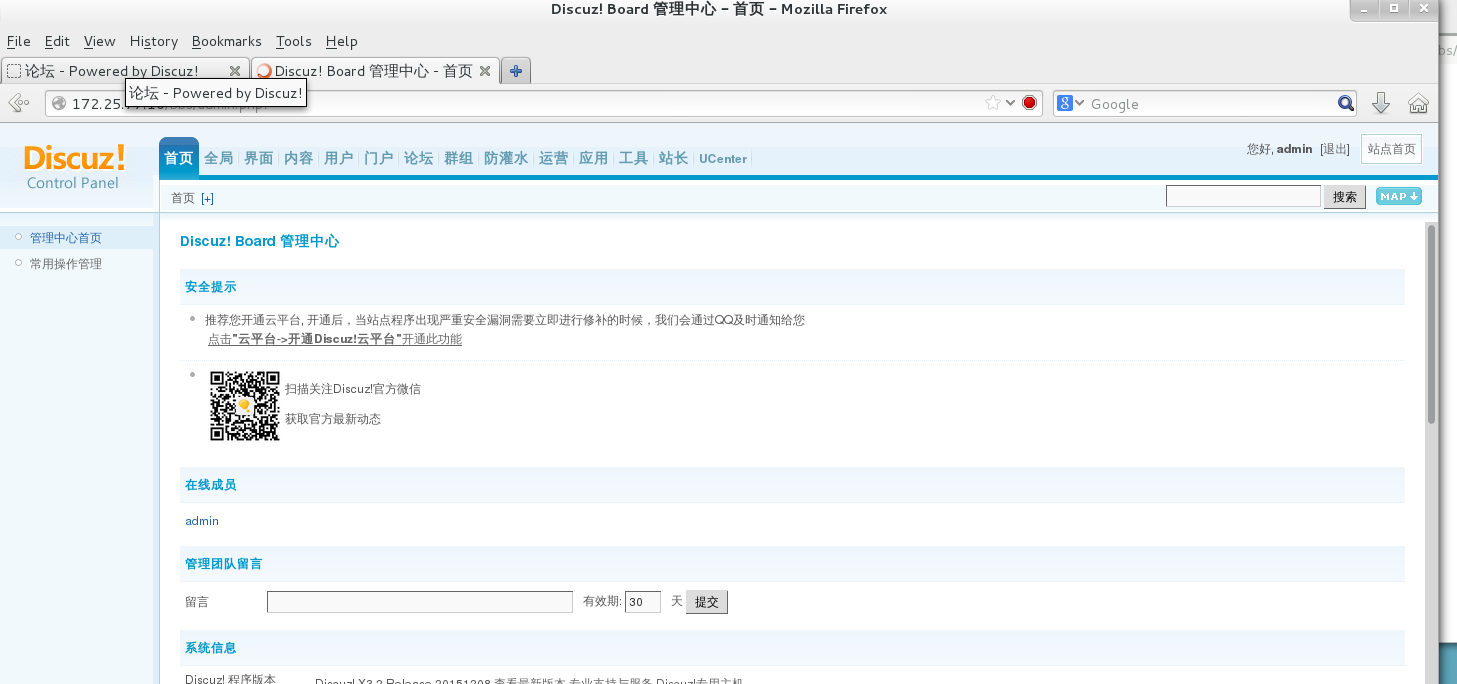Screen dimensions: 1457x684
Task: Focus the 留言 message input field
Action: click(420, 602)
